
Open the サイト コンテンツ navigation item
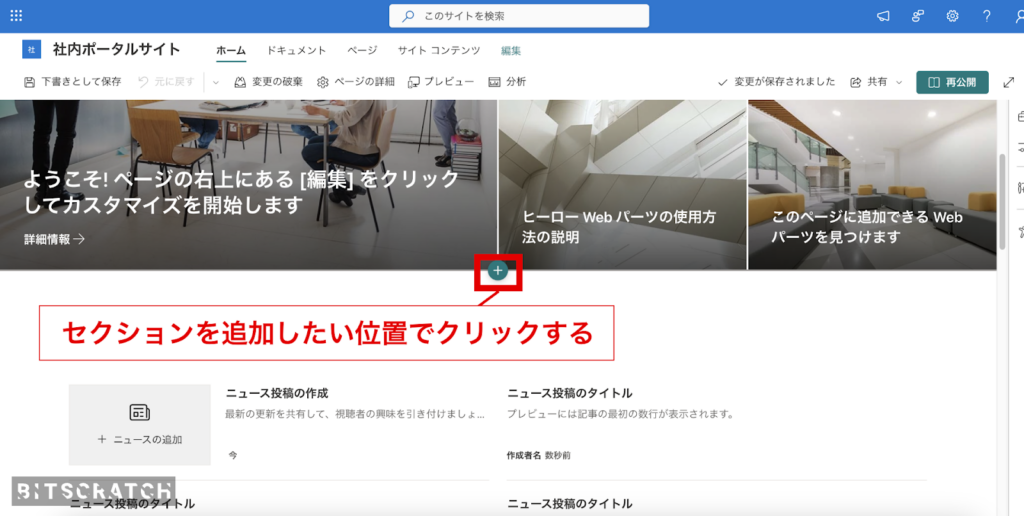(x=439, y=50)
